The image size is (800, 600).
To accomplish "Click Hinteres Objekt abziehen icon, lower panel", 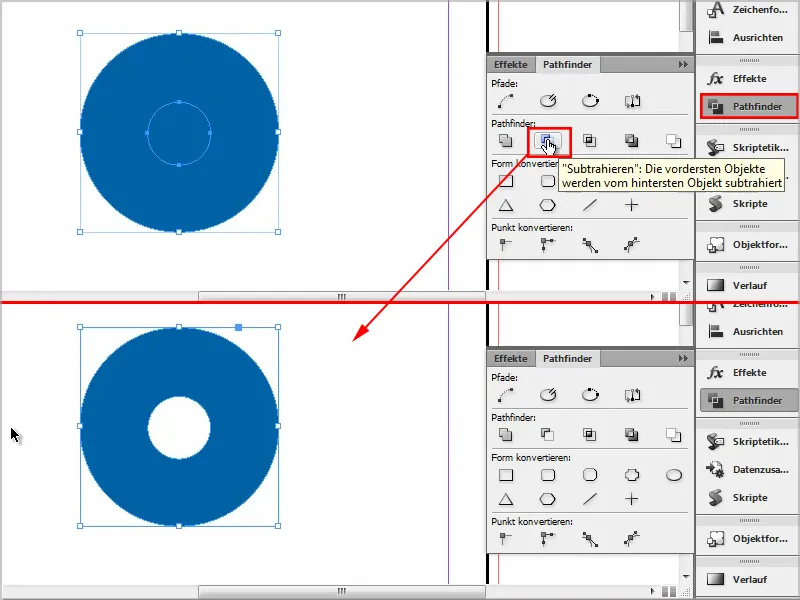I will coord(673,435).
